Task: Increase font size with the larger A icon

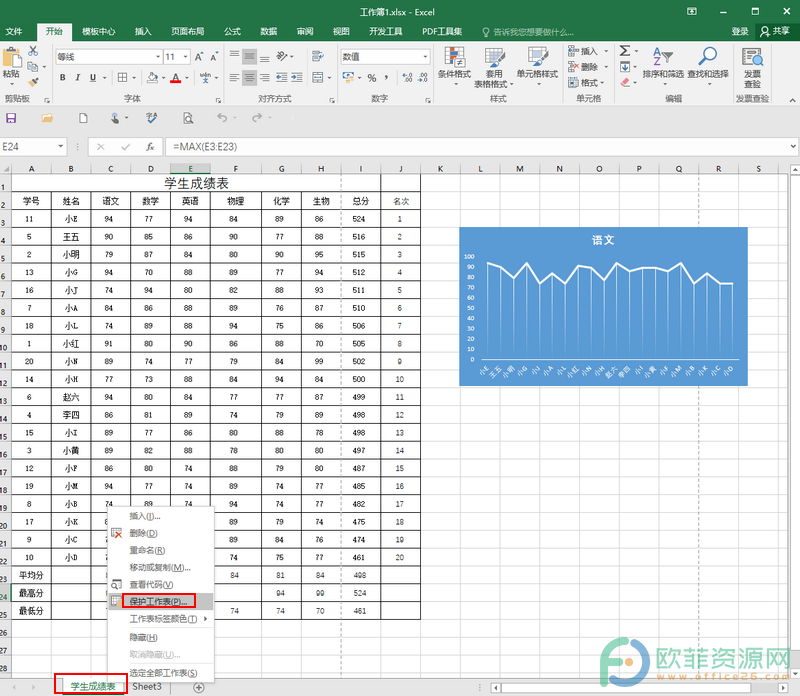Action: (199, 57)
